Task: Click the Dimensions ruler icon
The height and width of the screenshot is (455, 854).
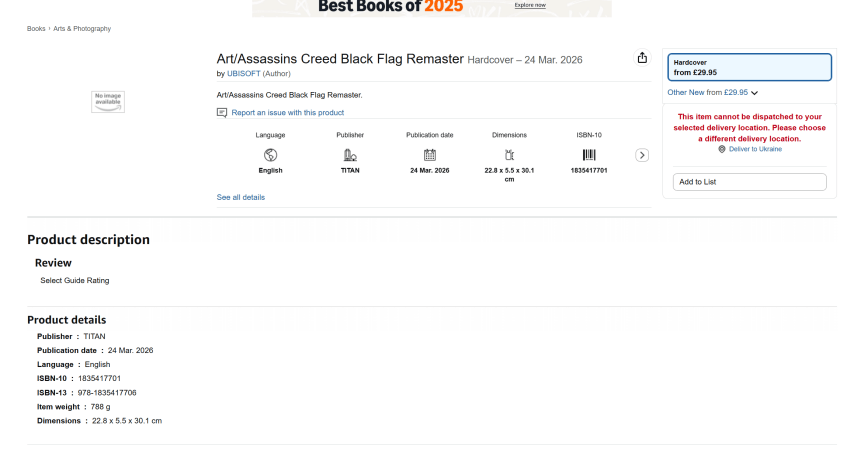Action: click(x=509, y=155)
